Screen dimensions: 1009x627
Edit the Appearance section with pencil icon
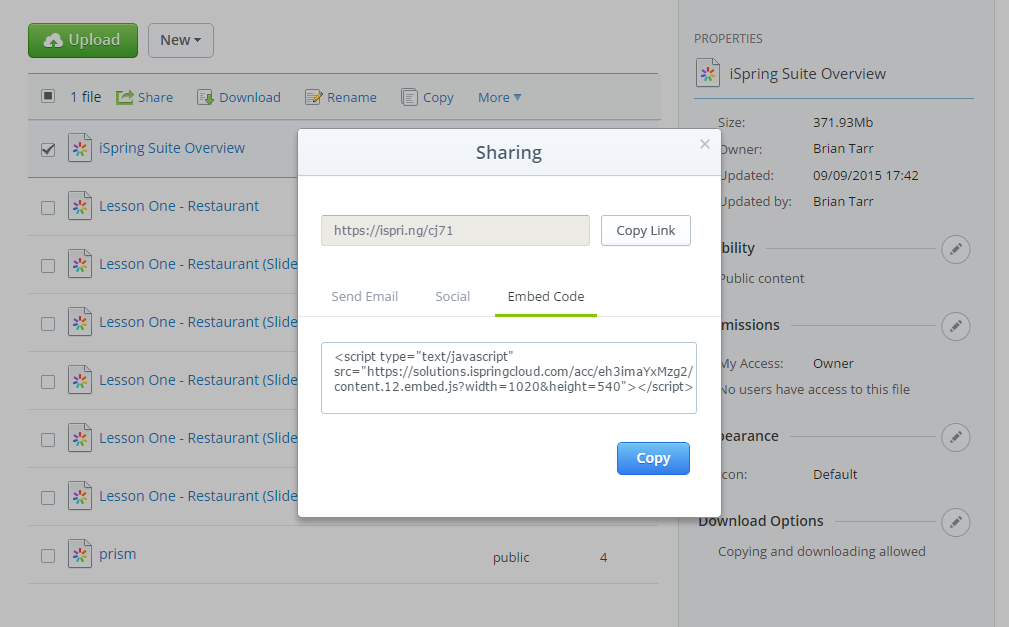[x=956, y=438]
